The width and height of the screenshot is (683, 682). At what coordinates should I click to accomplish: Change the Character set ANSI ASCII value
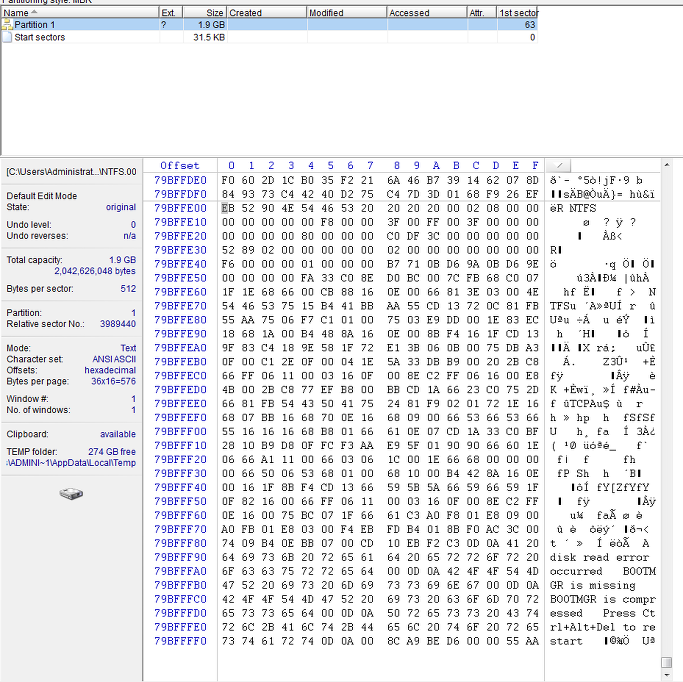click(x=114, y=359)
